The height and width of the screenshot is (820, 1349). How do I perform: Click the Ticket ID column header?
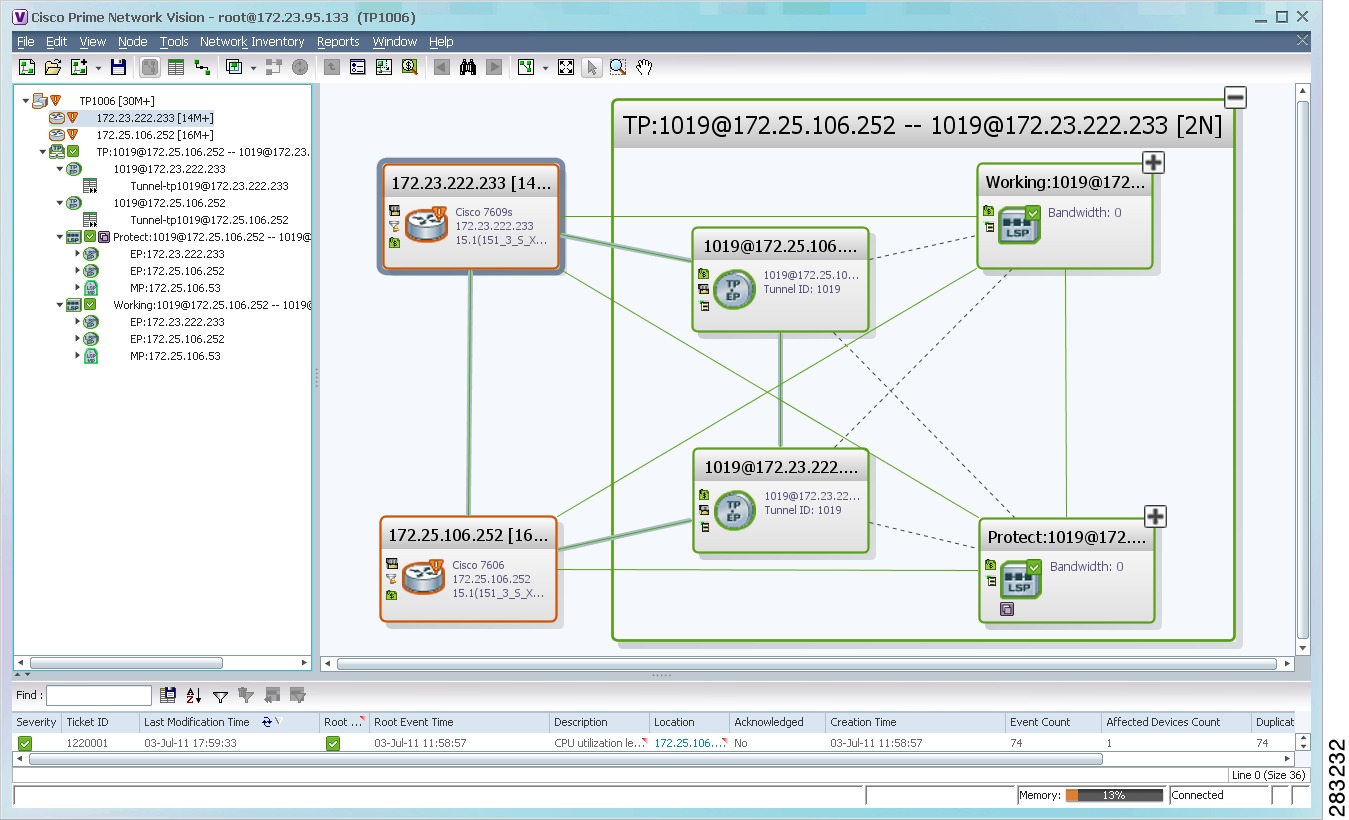point(100,722)
